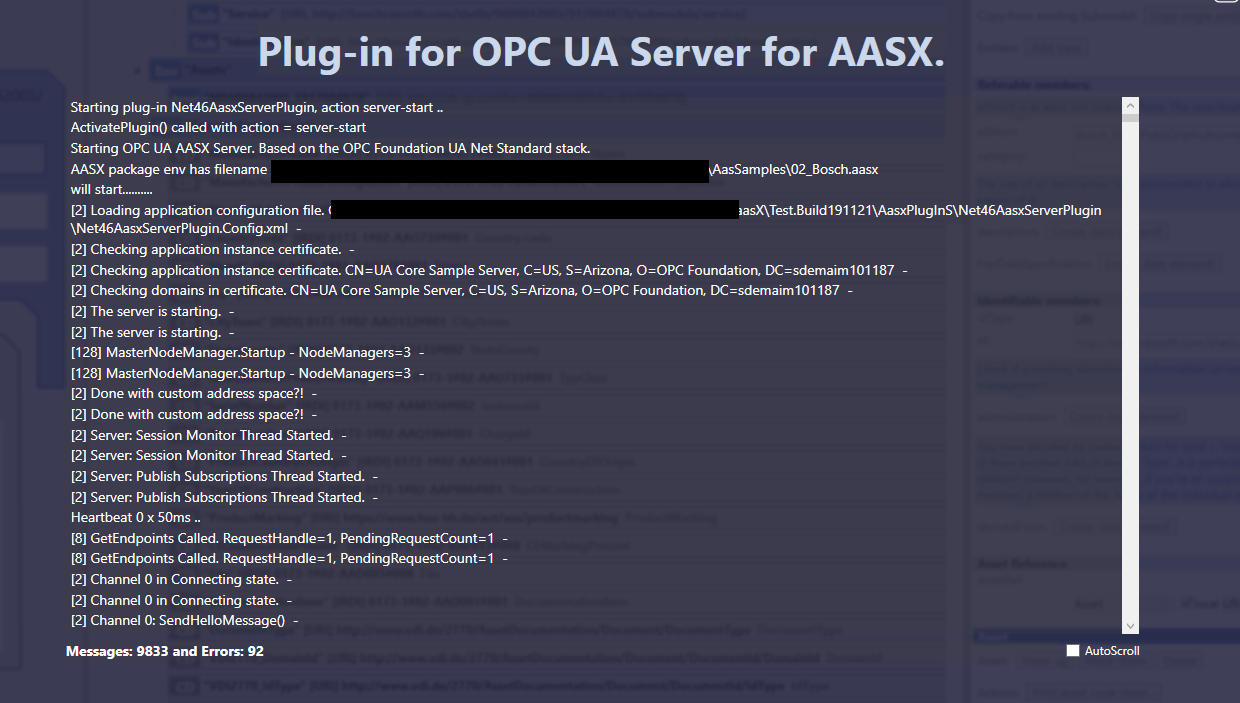1240x703 pixels.
Task: Enable the AutoScroll checkbox
Action: 1073,650
